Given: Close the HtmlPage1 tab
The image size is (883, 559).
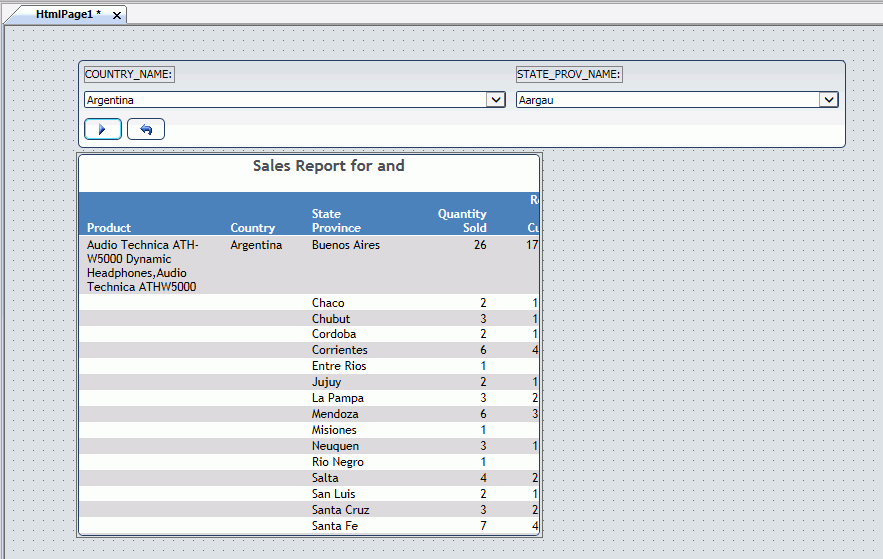Looking at the screenshot, I should tap(117, 15).
